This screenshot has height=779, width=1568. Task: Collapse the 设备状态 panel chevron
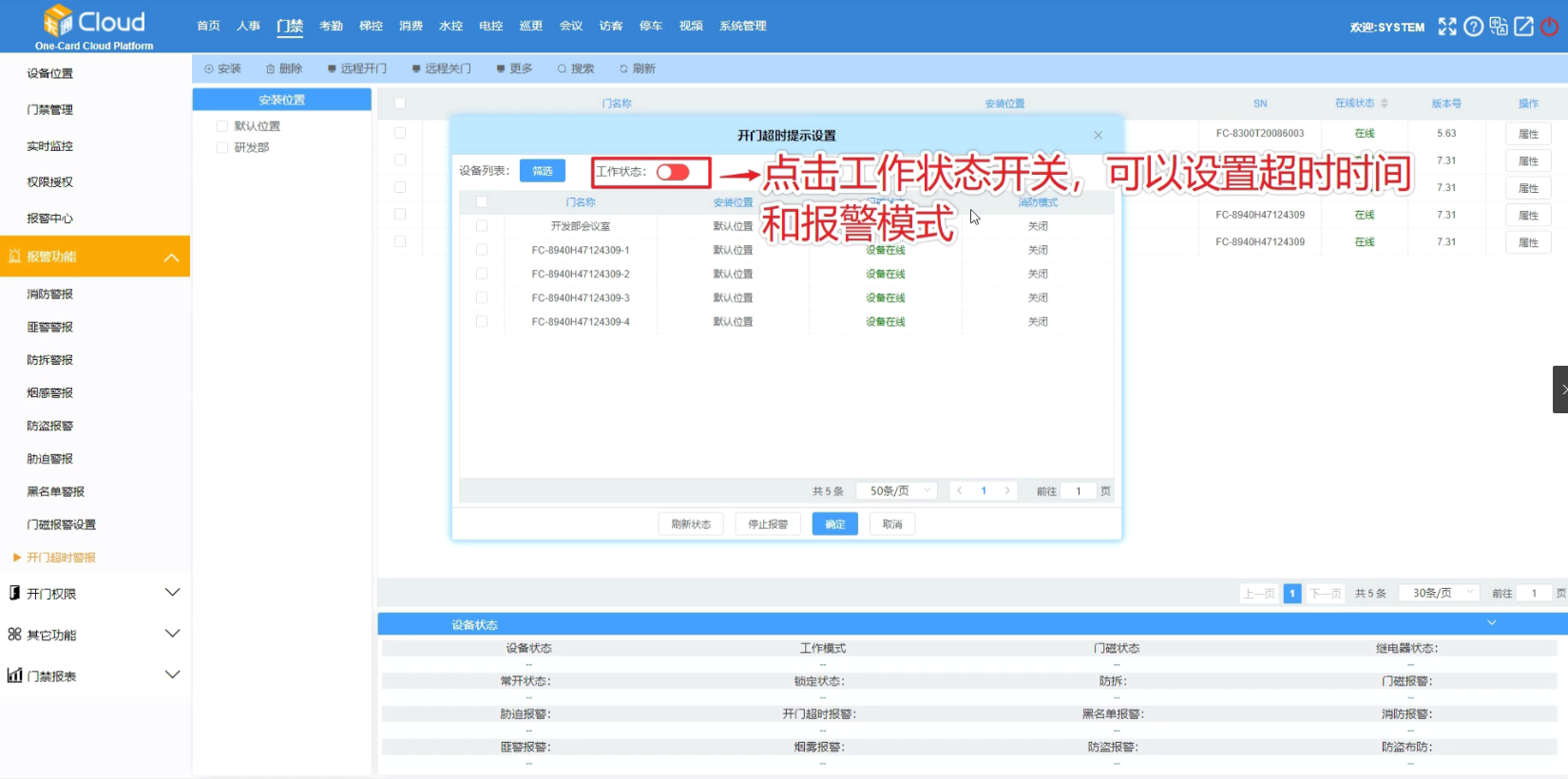1492,623
